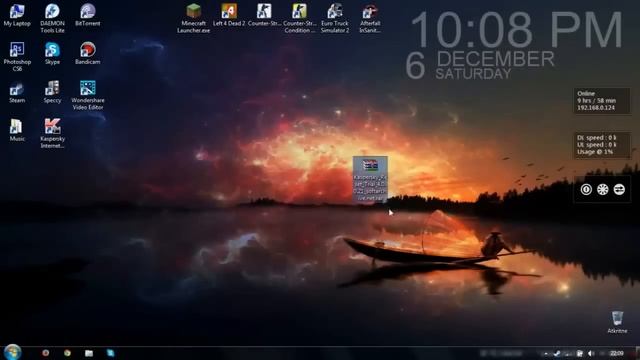The image size is (640, 360).
Task: Click the two-arrows widget icon
Action: (619, 189)
